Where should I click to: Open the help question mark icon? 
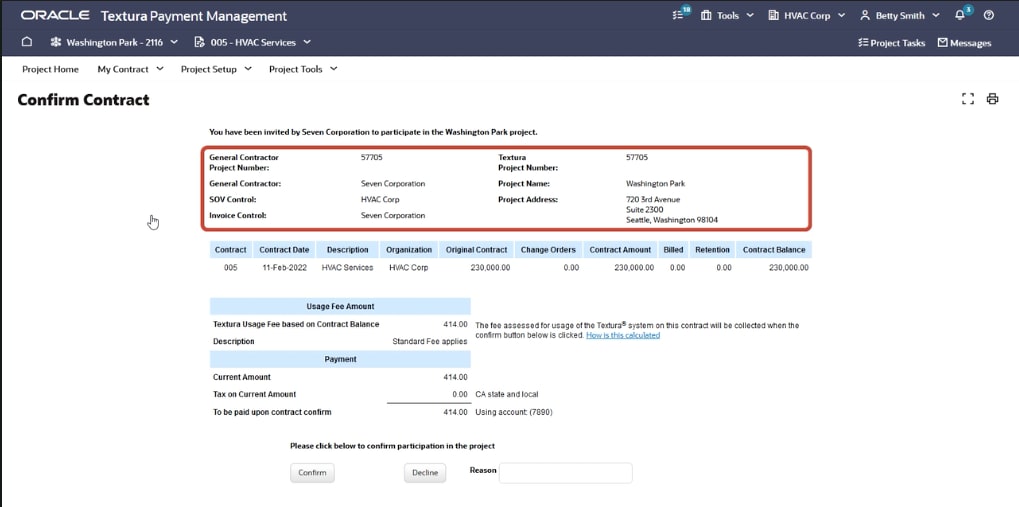[989, 15]
